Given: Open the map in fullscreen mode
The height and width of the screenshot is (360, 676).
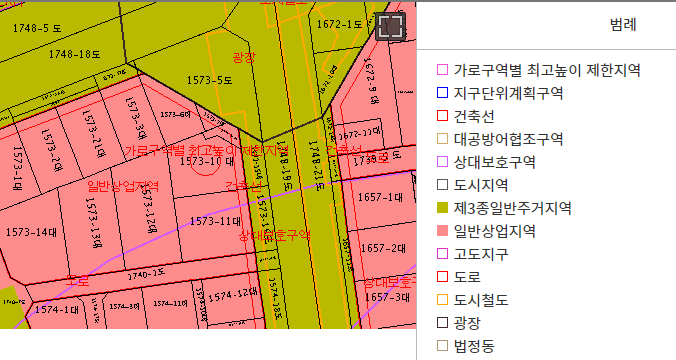Looking at the screenshot, I should coord(390,27).
